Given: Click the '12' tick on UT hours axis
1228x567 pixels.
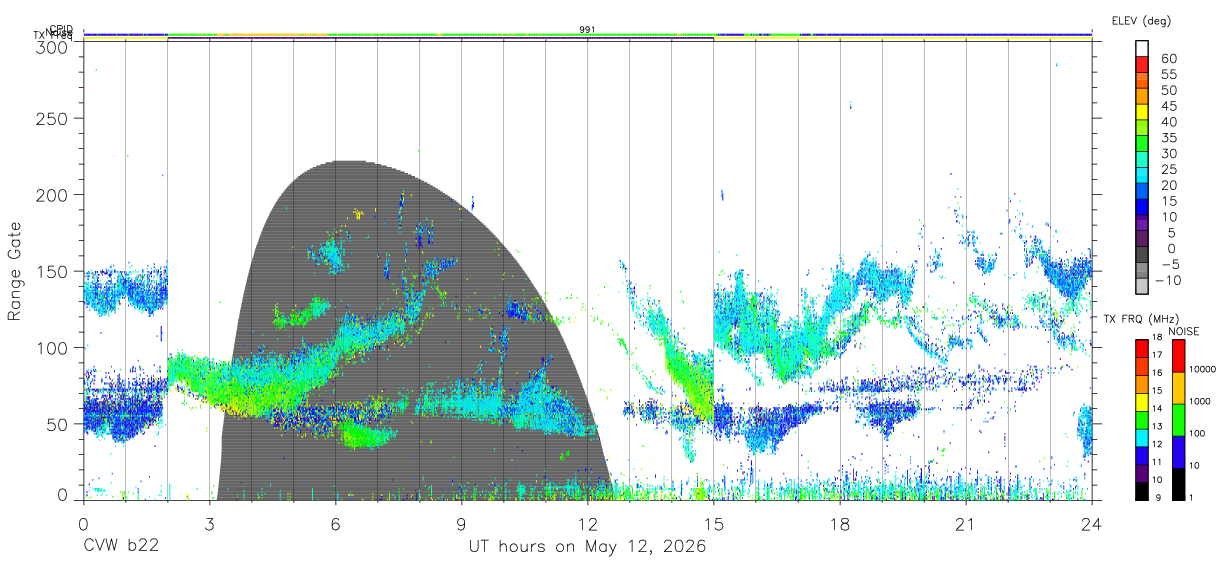Looking at the screenshot, I should coord(588,523).
